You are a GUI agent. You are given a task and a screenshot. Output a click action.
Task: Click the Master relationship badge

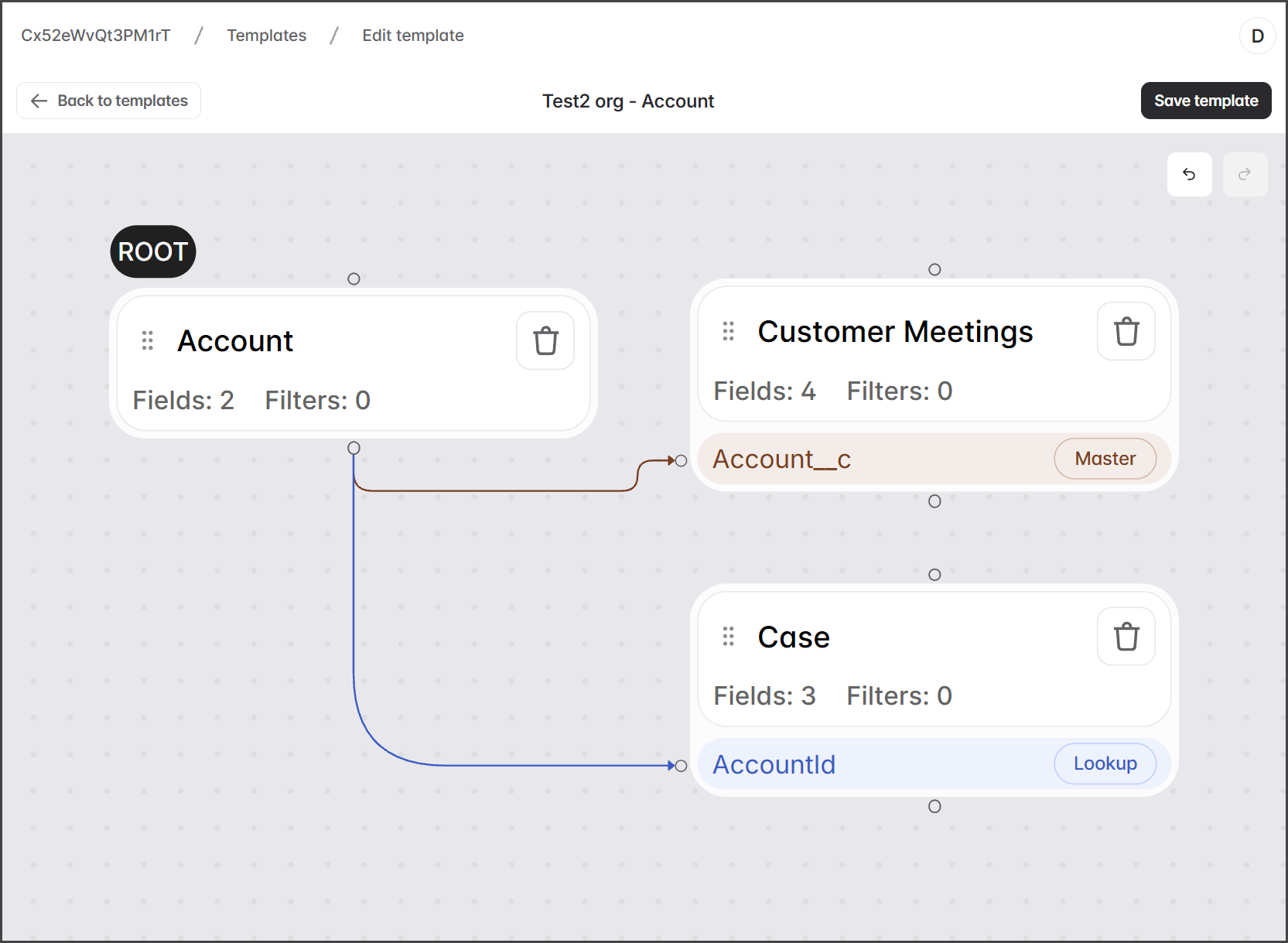tap(1105, 459)
